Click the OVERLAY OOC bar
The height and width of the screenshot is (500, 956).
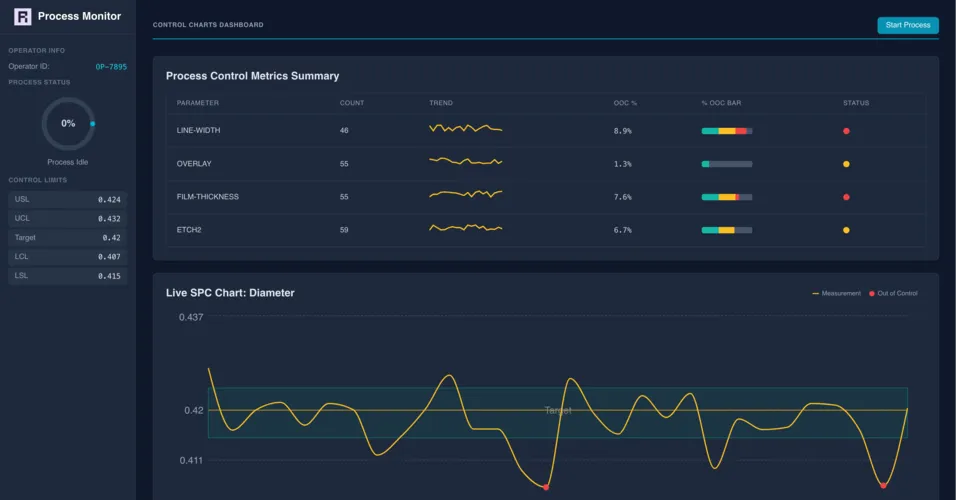tap(727, 164)
